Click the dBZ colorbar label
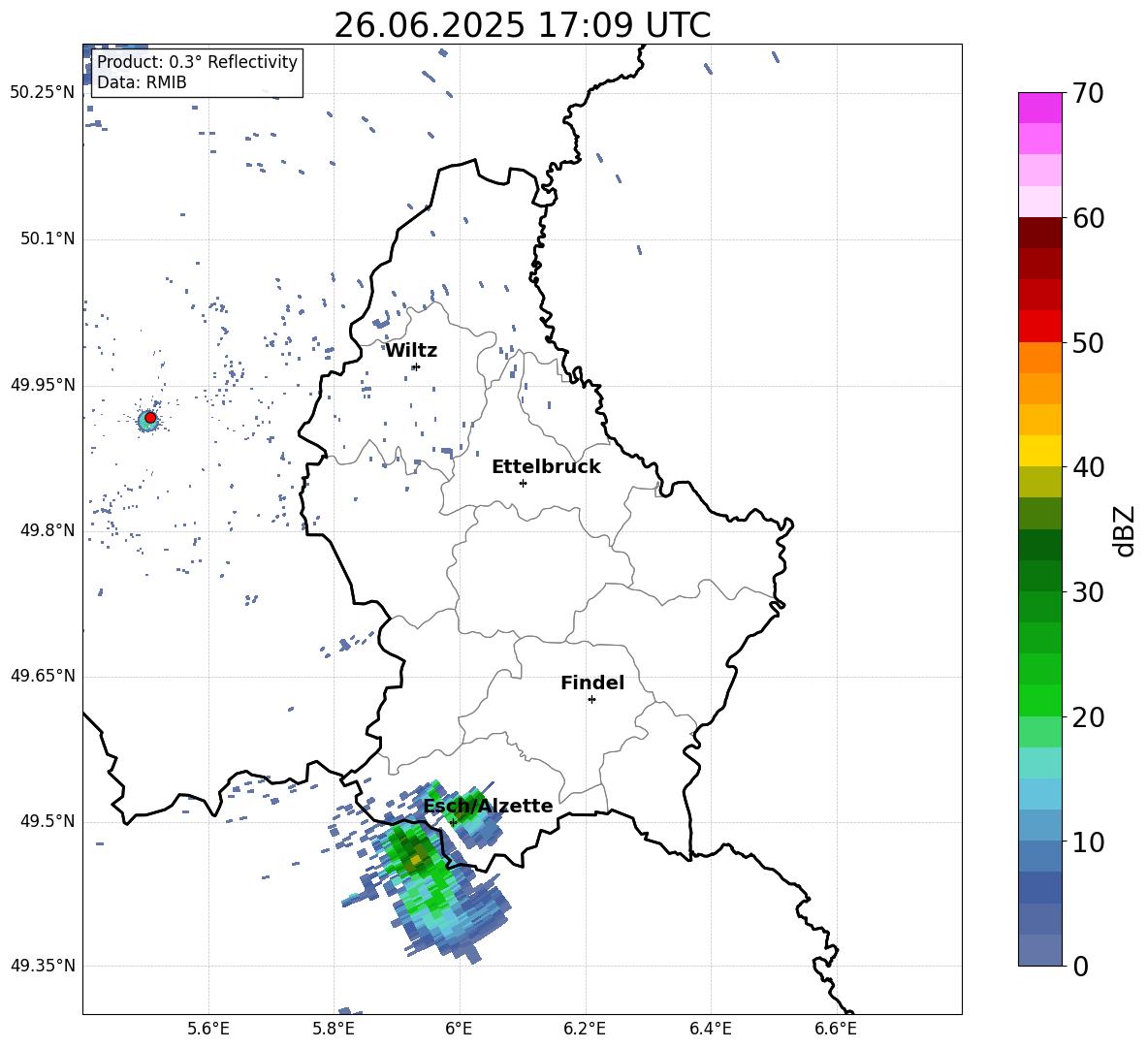This screenshot has height=1048, width=1148. 1125,530
